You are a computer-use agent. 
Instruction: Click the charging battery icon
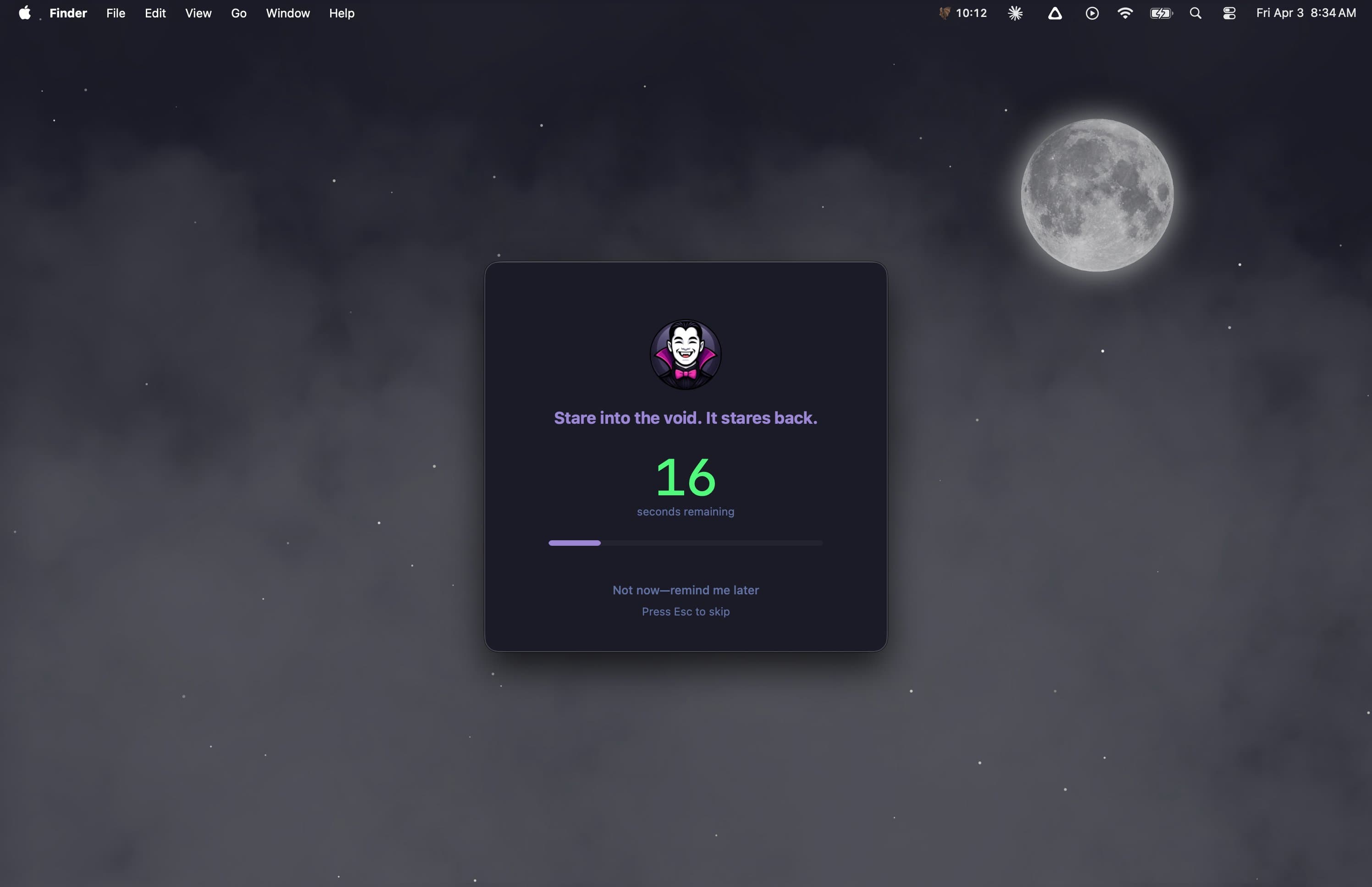[x=1161, y=13]
